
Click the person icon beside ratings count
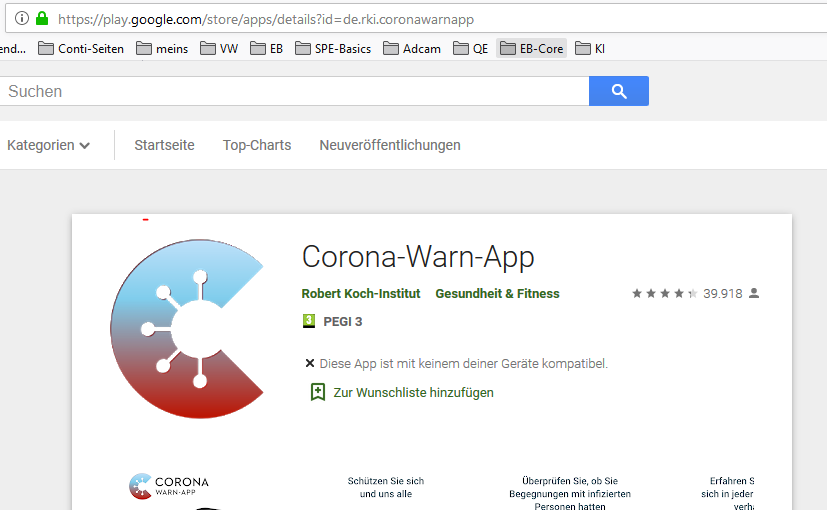pos(754,293)
